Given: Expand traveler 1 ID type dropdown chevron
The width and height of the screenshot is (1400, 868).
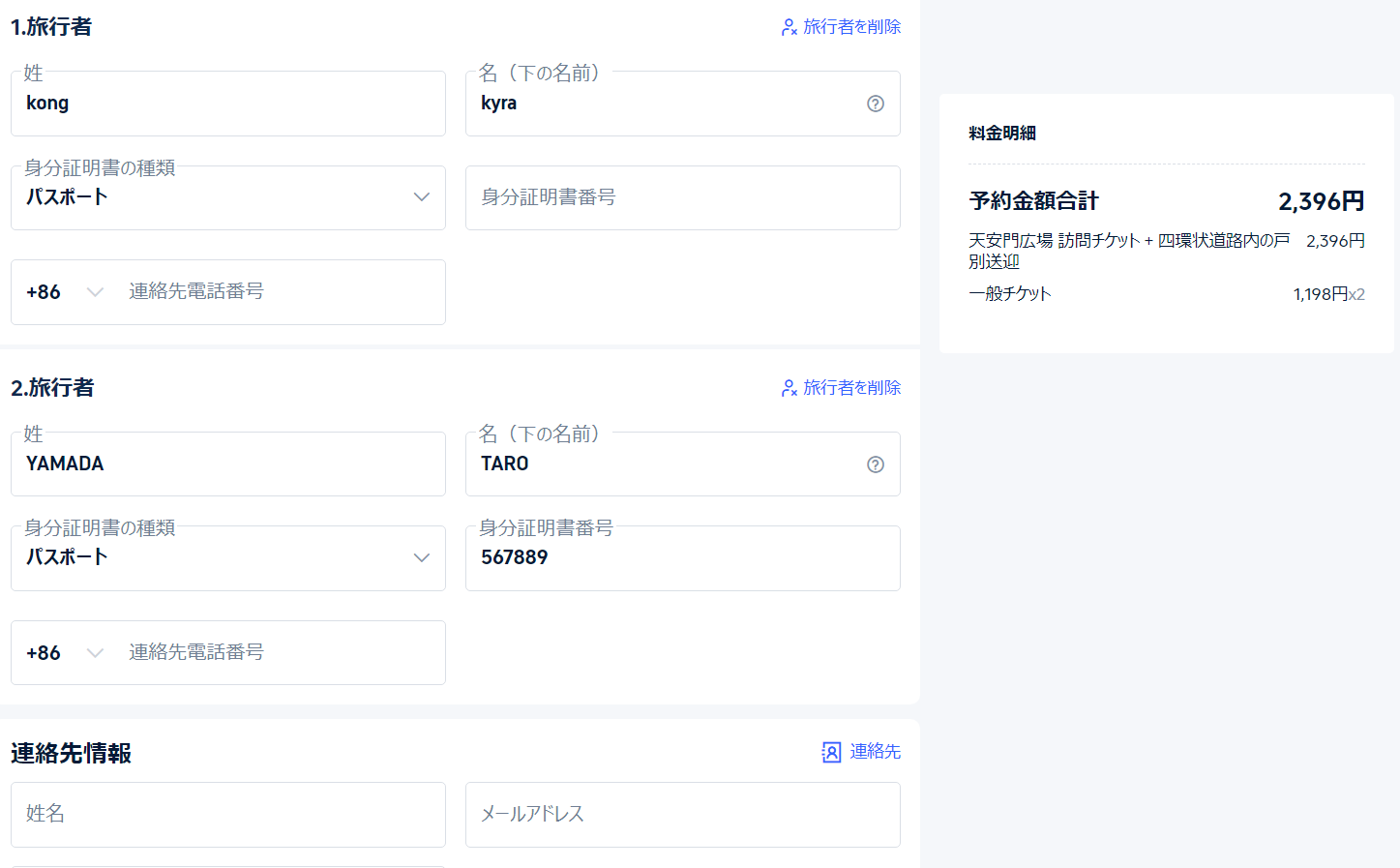Looking at the screenshot, I should point(422,197).
